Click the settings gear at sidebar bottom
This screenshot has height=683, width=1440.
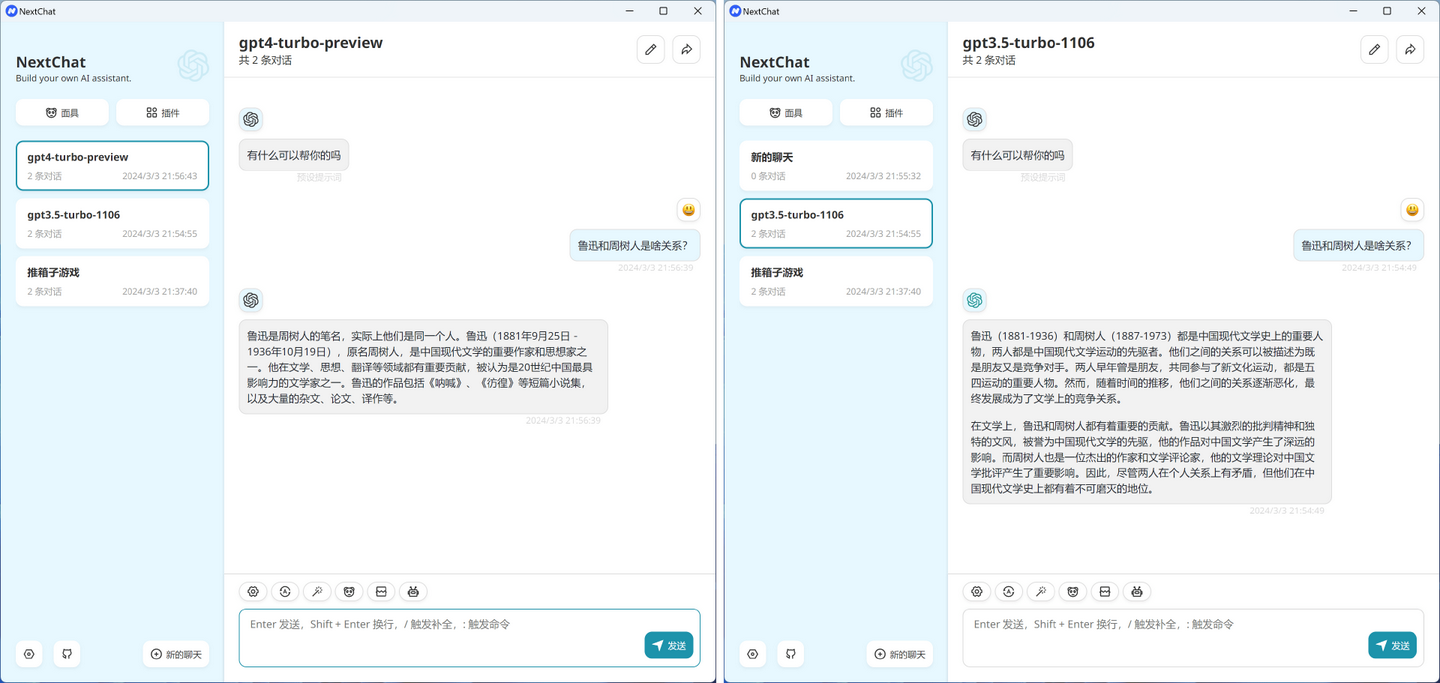click(x=28, y=654)
